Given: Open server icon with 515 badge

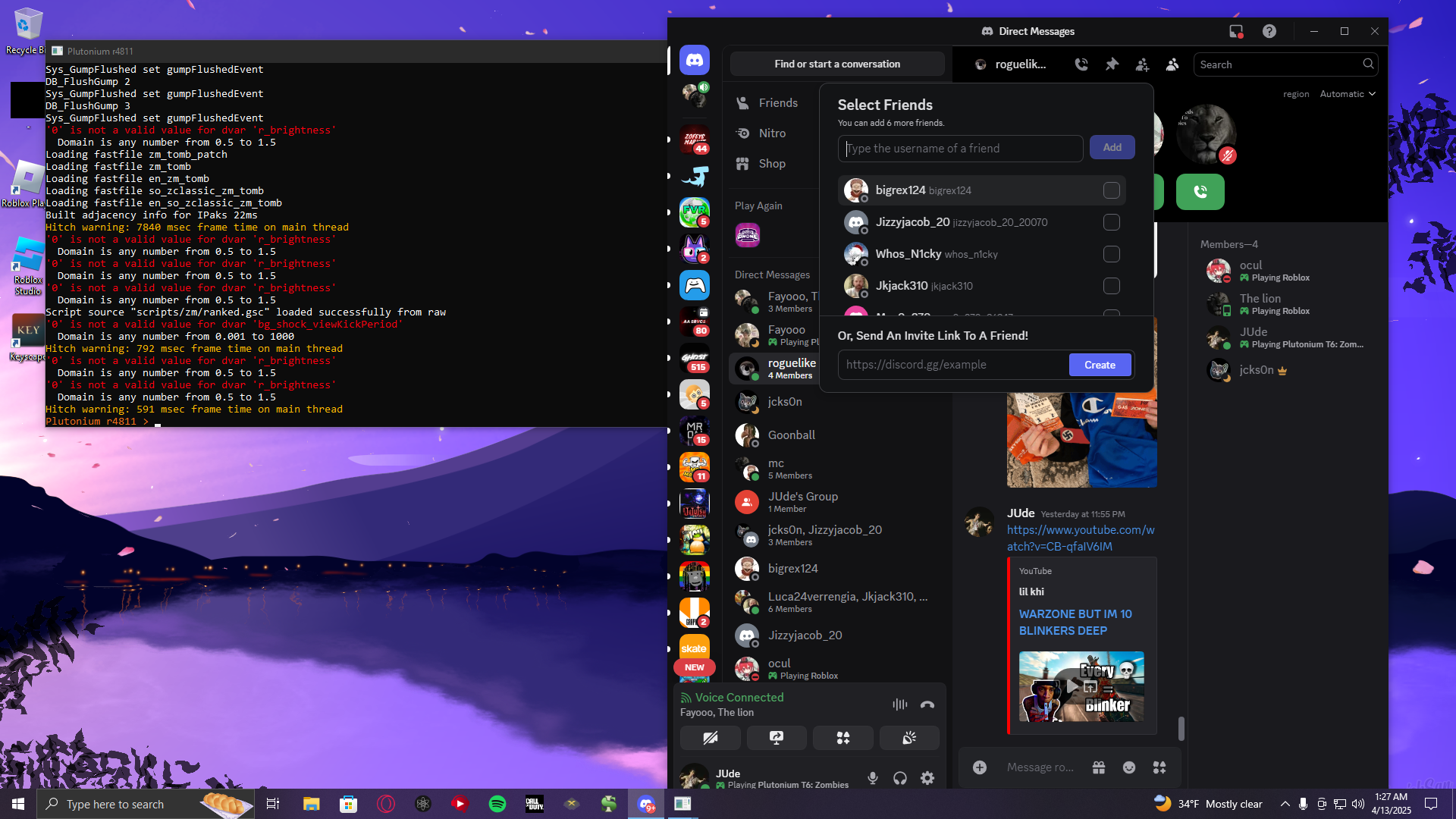Looking at the screenshot, I should pos(695,359).
